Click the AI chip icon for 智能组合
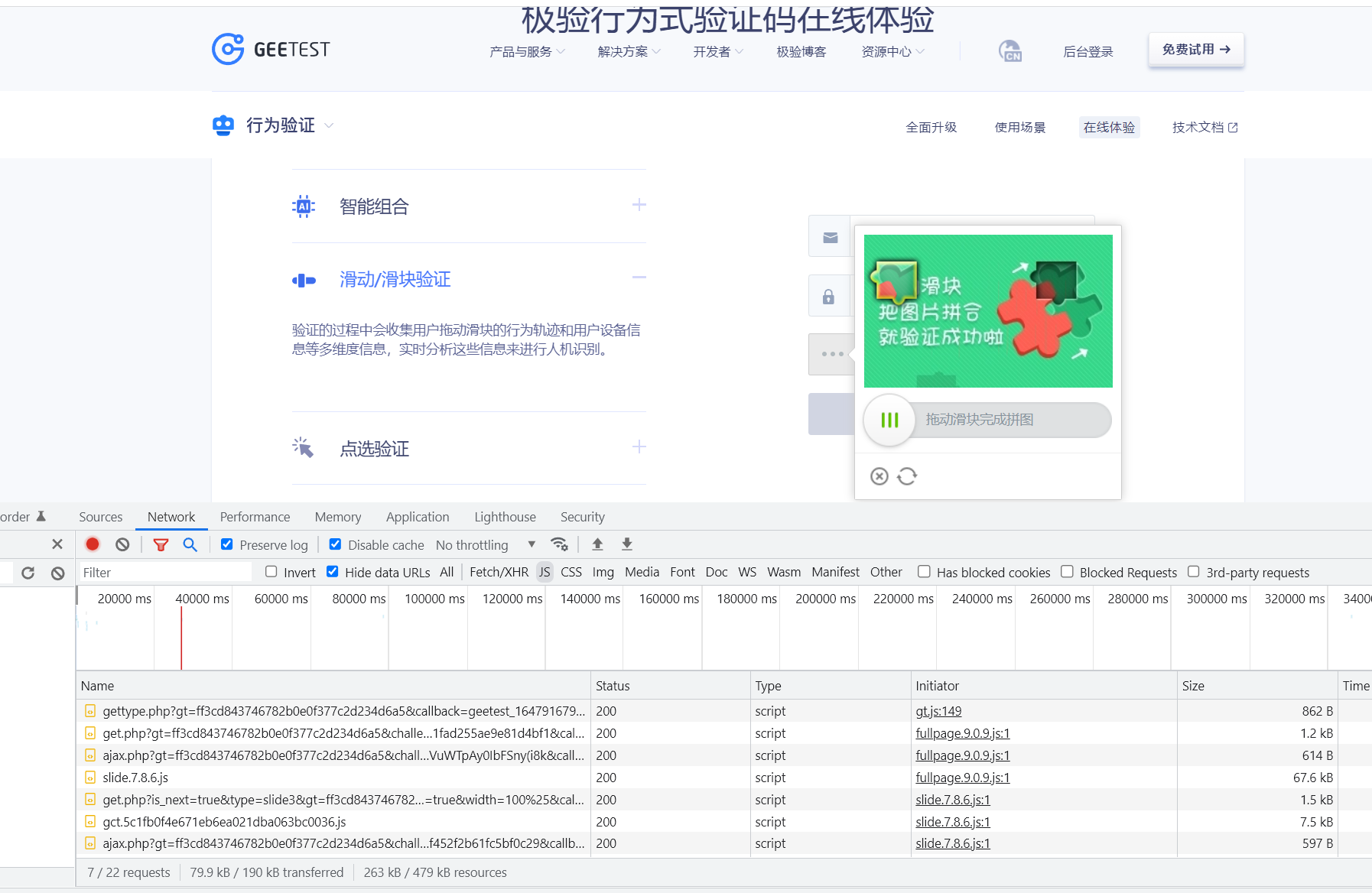Screen dimensions: 1372x893 (304, 206)
